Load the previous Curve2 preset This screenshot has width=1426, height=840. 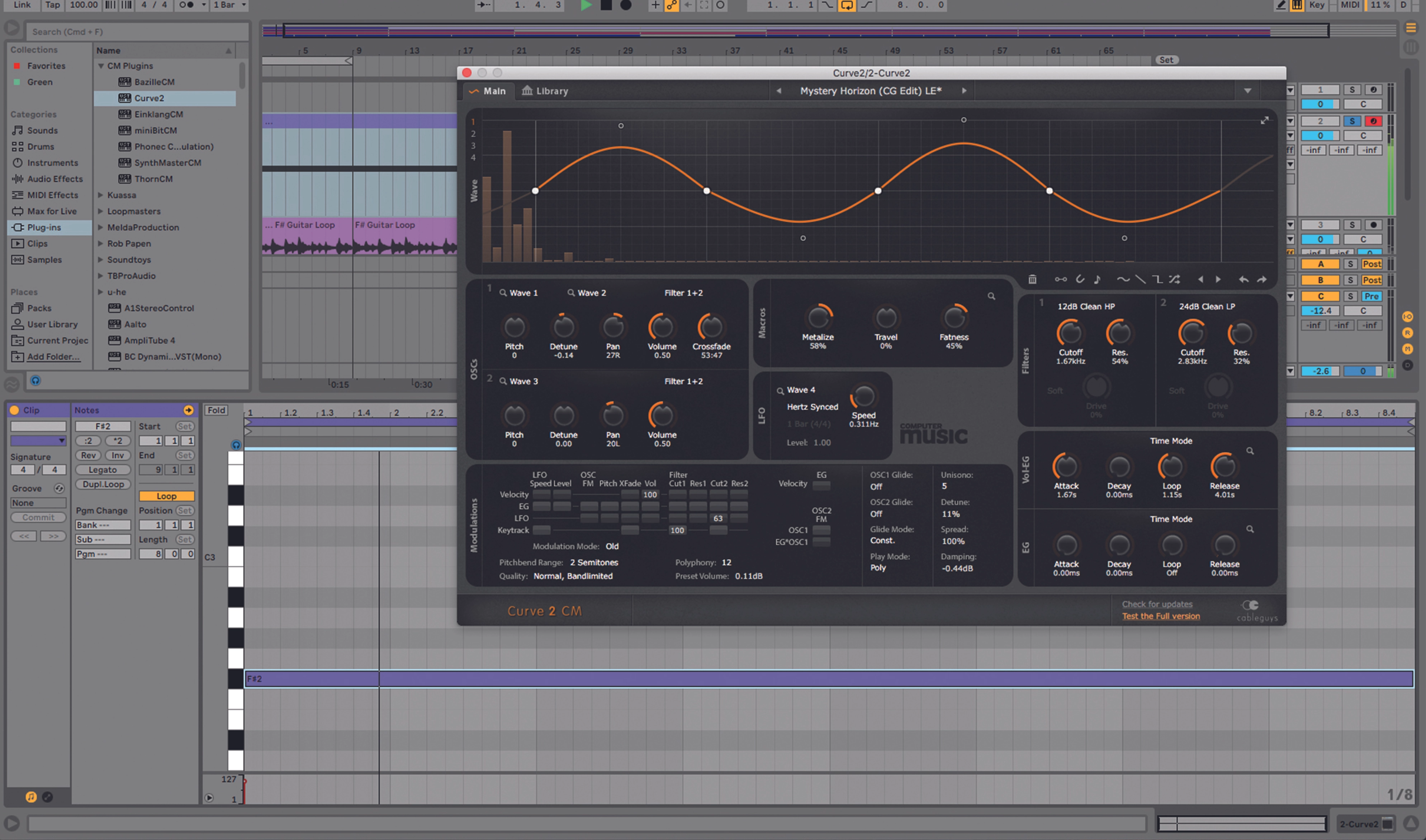click(779, 91)
